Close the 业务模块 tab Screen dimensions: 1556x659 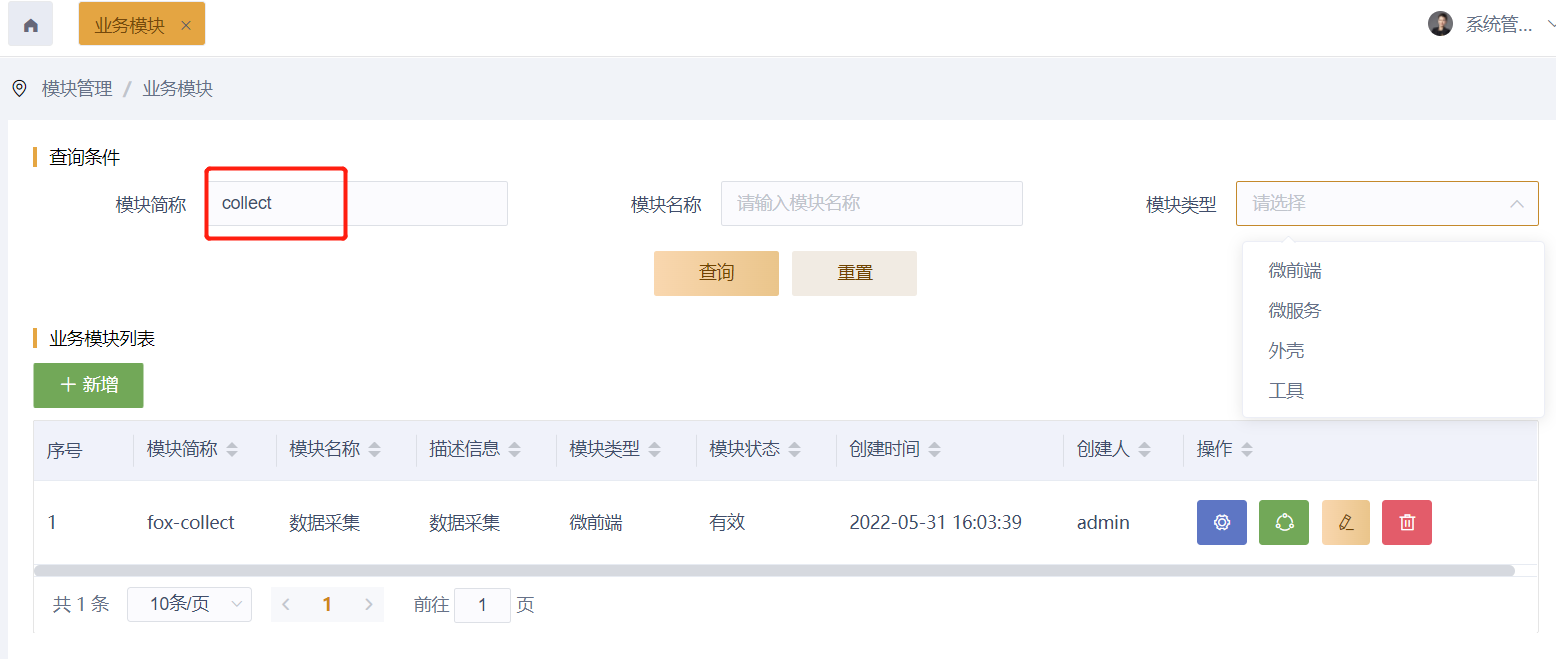[186, 26]
